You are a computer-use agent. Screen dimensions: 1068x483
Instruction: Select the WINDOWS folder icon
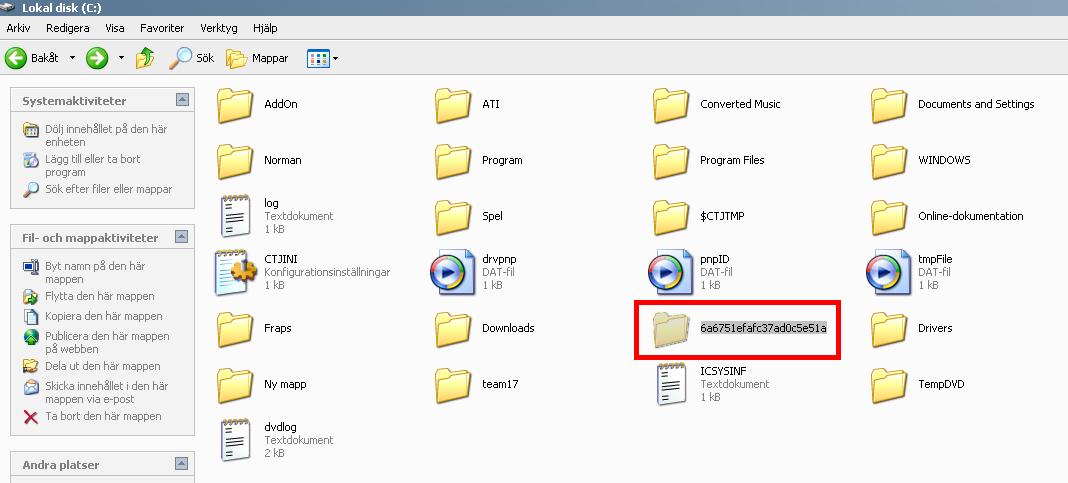coord(889,161)
